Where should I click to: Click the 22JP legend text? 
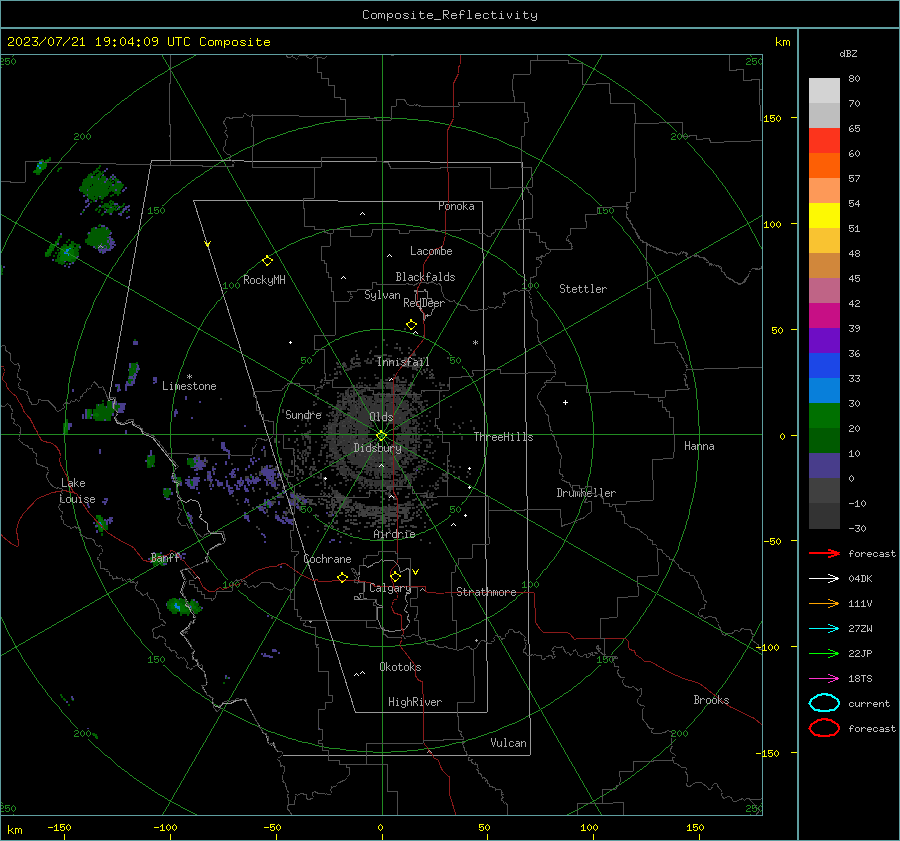click(x=860, y=653)
